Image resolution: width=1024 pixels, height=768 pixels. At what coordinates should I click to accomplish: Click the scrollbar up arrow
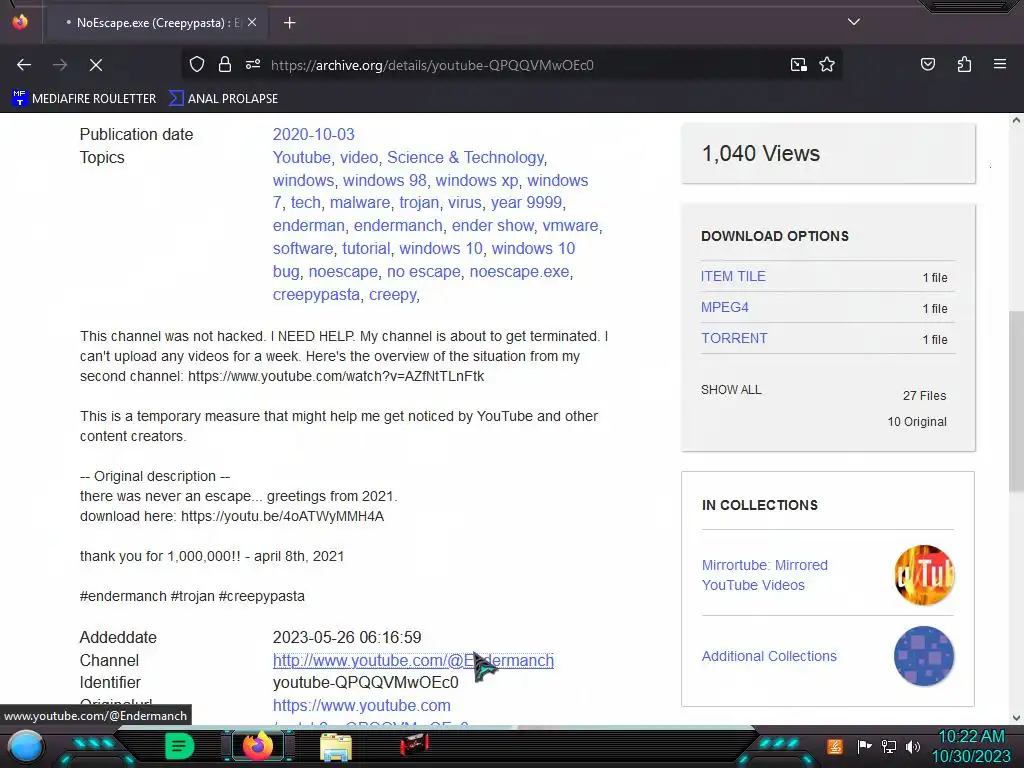click(1016, 120)
